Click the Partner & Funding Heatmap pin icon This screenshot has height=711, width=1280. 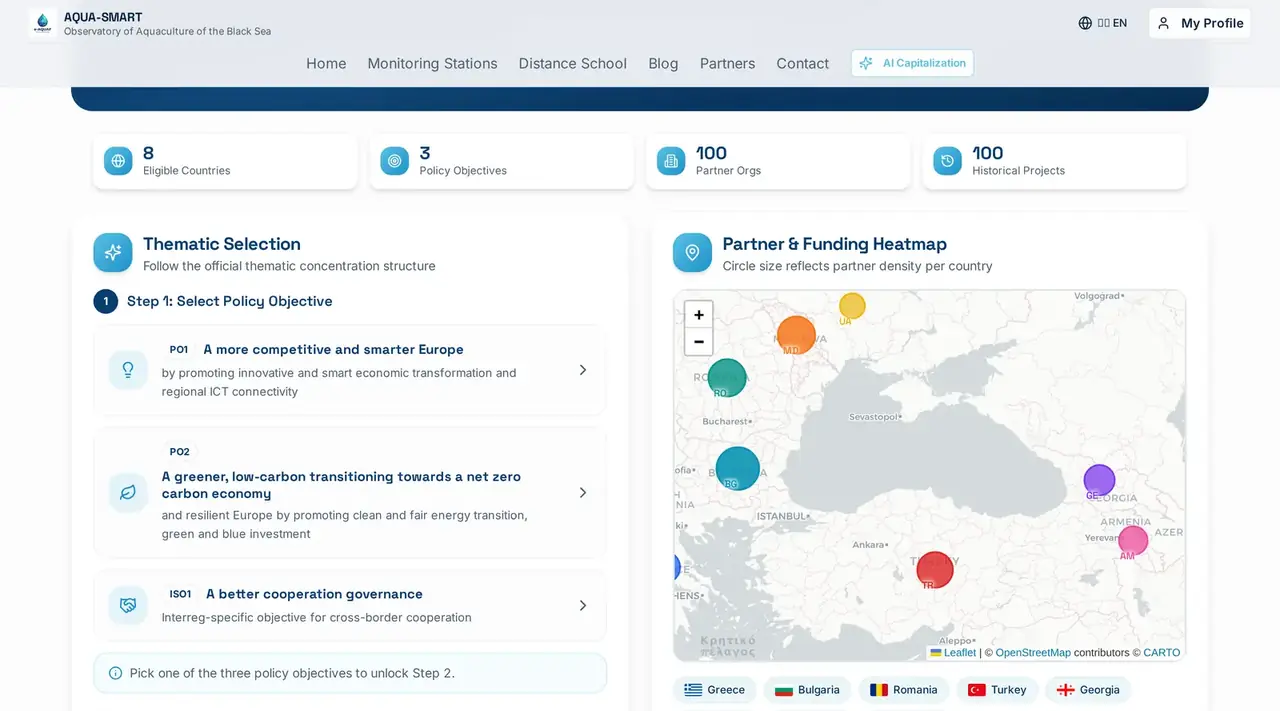692,253
